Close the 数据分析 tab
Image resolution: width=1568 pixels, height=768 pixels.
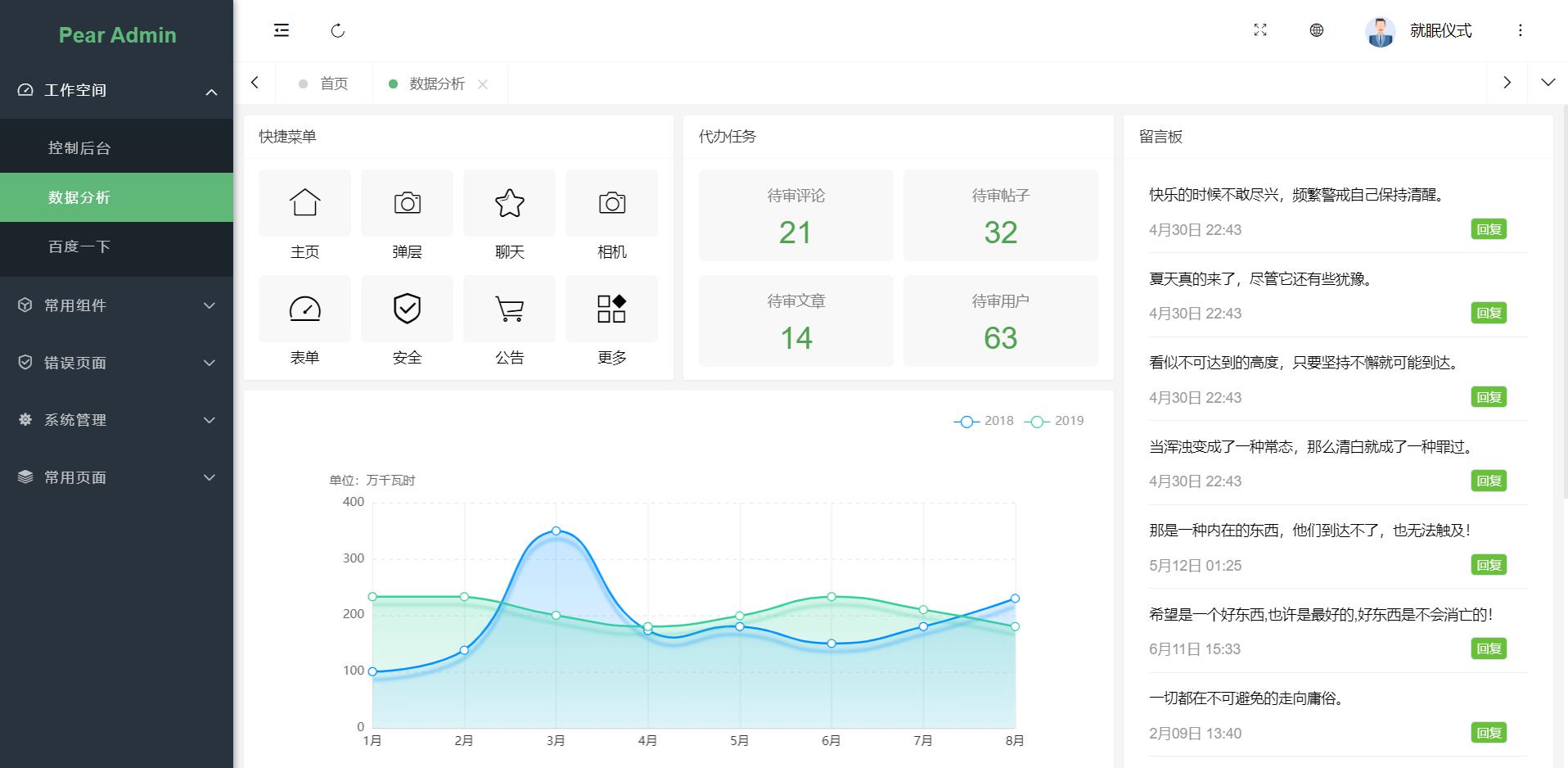pos(483,84)
